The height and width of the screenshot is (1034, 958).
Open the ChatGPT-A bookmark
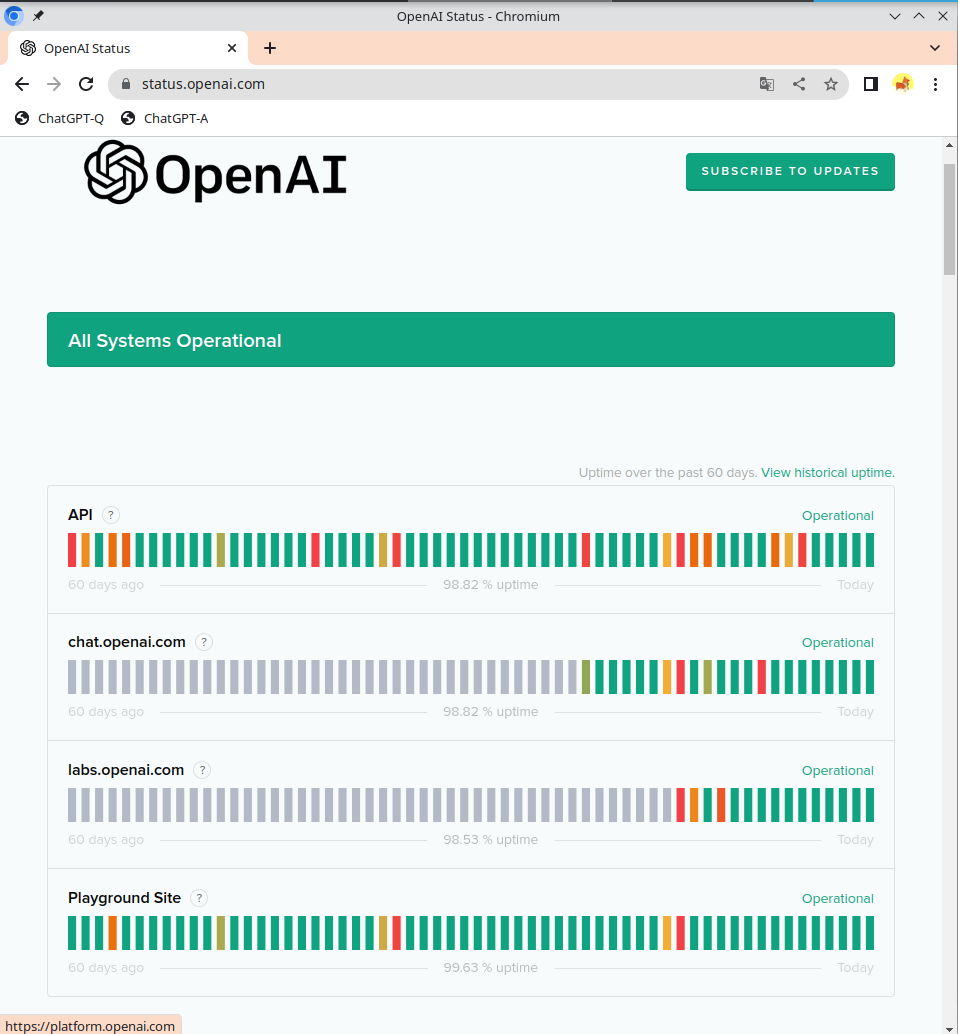point(165,118)
